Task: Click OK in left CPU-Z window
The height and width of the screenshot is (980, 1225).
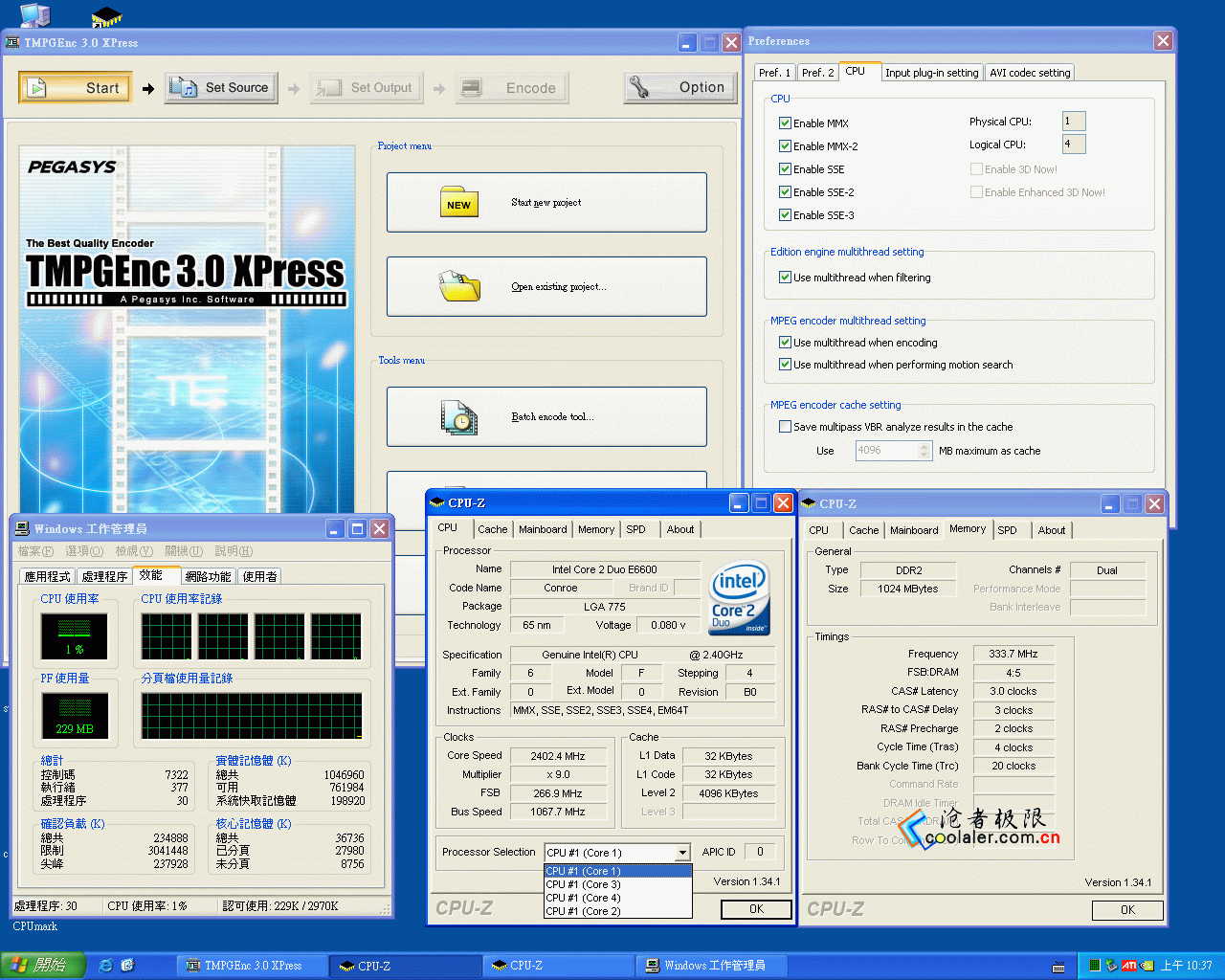Action: [756, 909]
